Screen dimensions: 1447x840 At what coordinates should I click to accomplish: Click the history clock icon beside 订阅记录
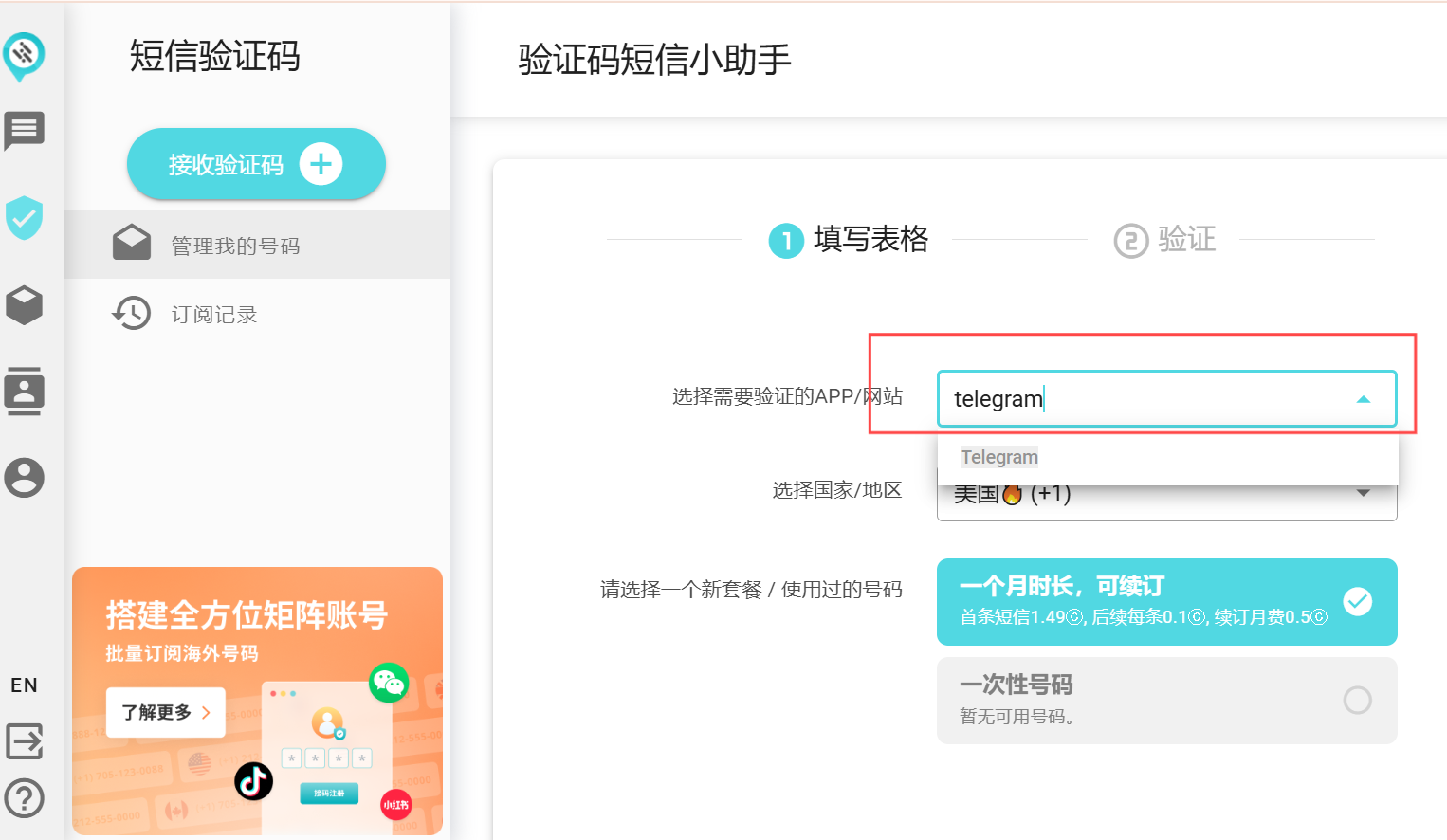point(132,313)
